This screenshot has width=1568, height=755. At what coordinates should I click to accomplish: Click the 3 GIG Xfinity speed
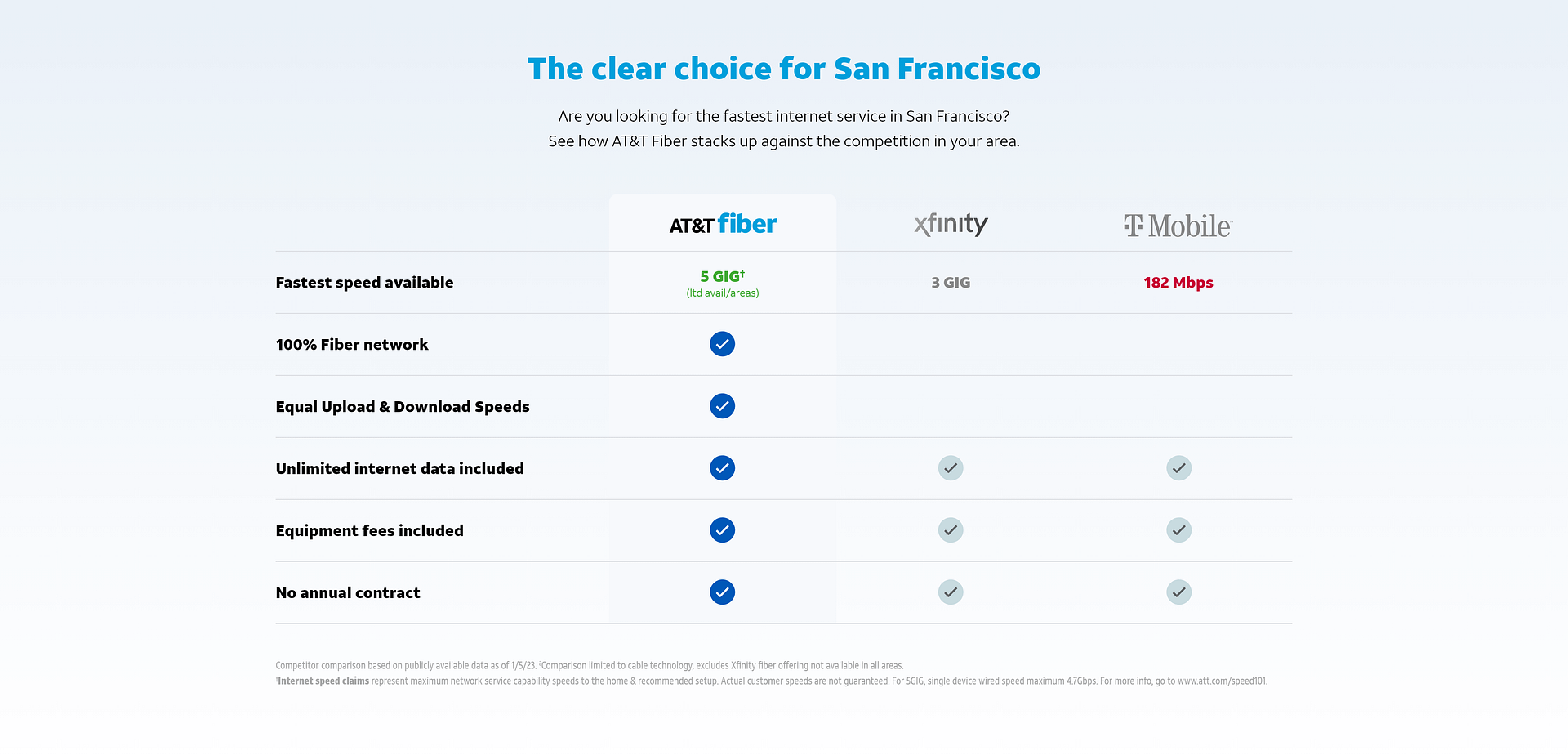[x=951, y=283]
